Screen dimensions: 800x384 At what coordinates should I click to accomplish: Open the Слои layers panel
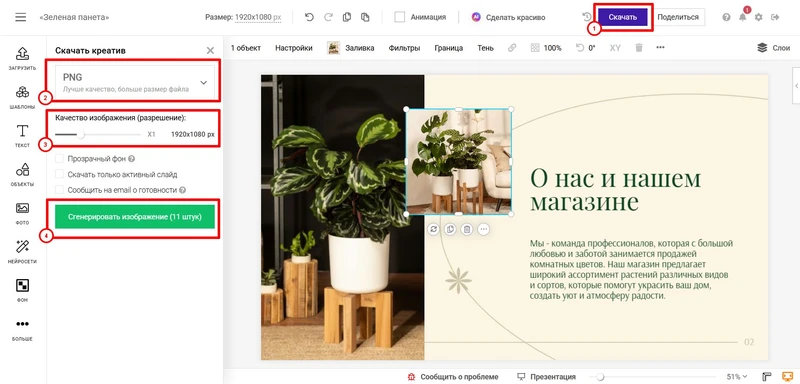pyautogui.click(x=773, y=48)
